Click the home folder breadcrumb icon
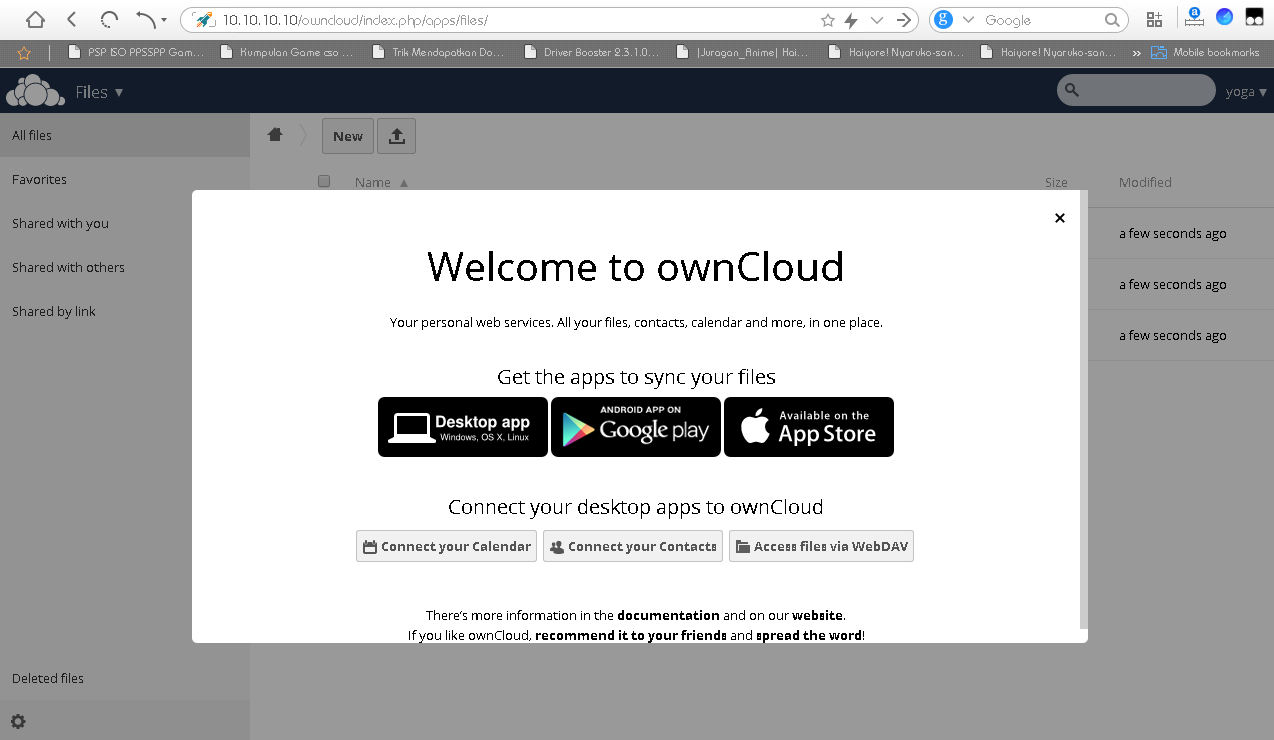 275,135
